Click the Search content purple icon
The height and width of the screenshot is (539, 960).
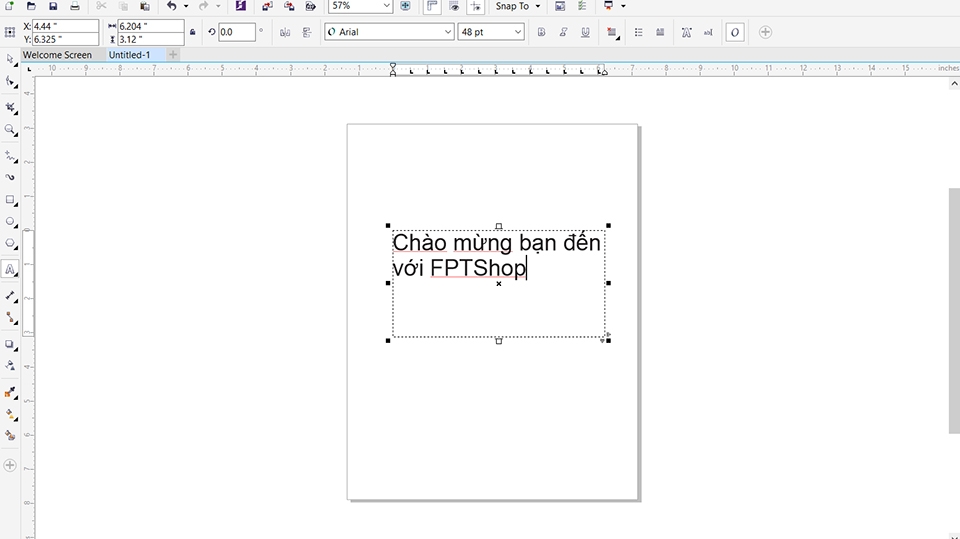click(x=241, y=6)
